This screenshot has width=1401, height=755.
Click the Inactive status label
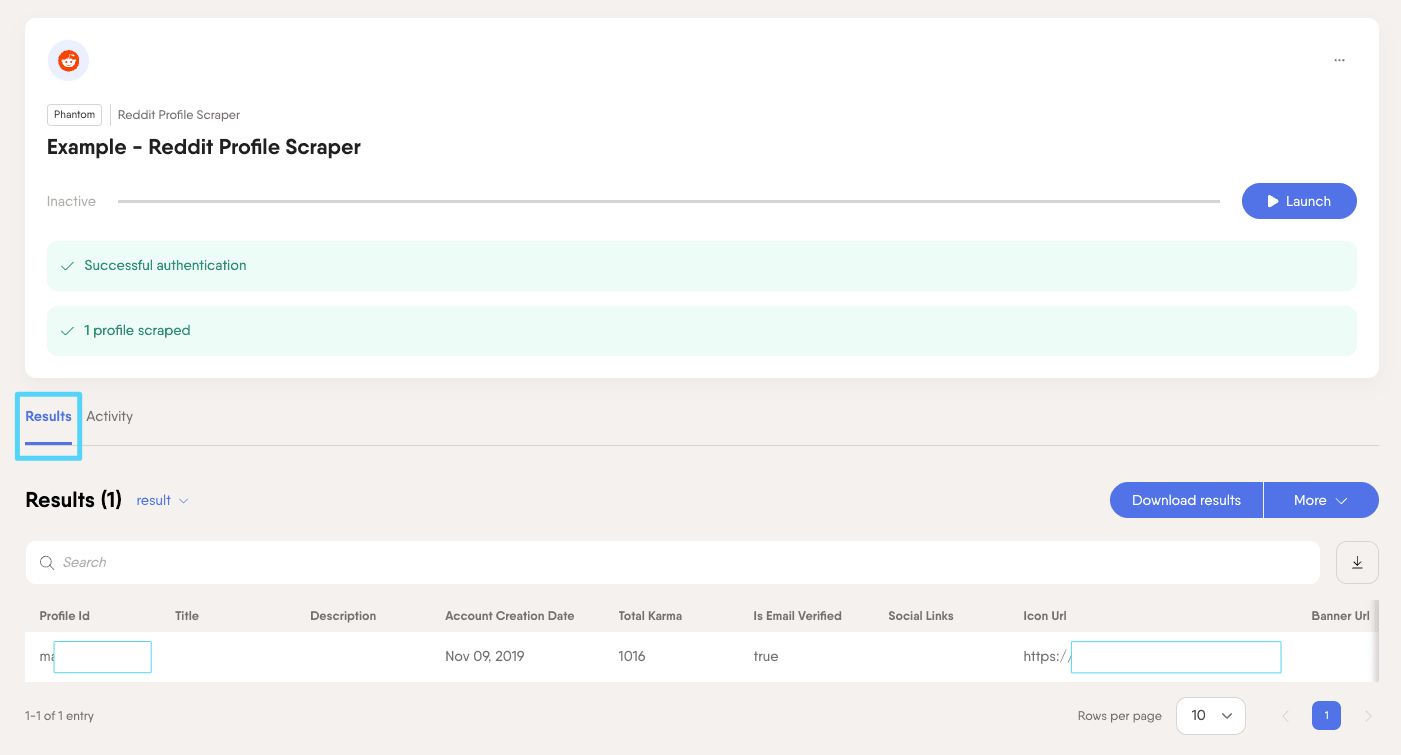pyautogui.click(x=71, y=201)
